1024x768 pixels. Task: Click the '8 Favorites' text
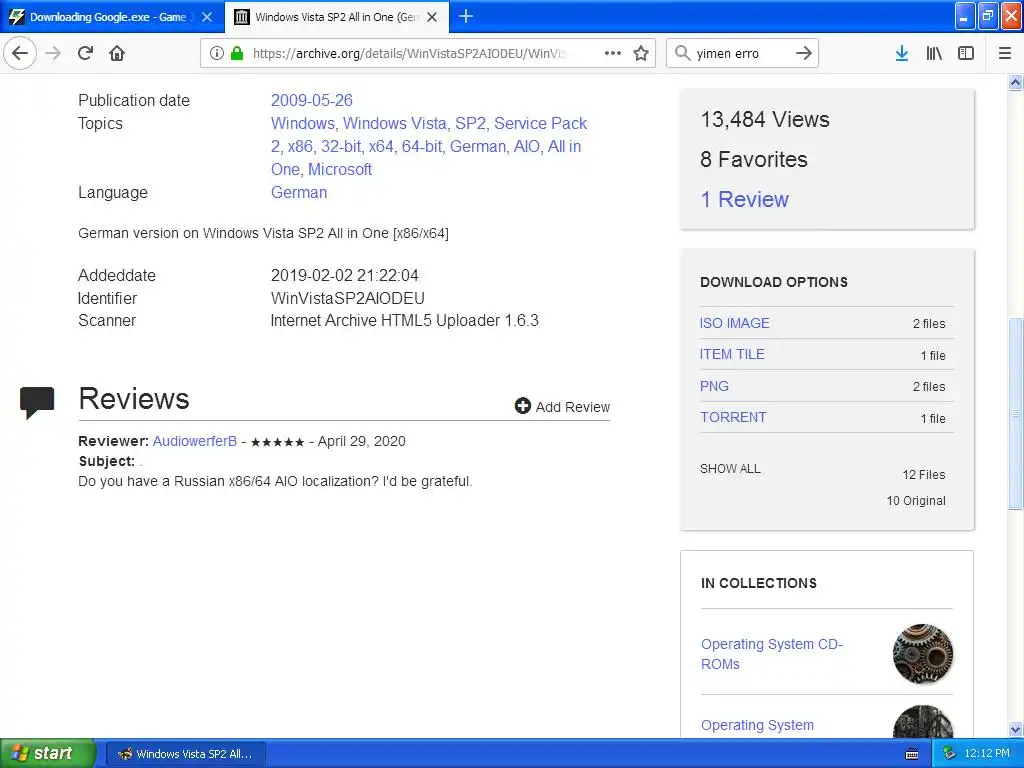click(x=754, y=159)
